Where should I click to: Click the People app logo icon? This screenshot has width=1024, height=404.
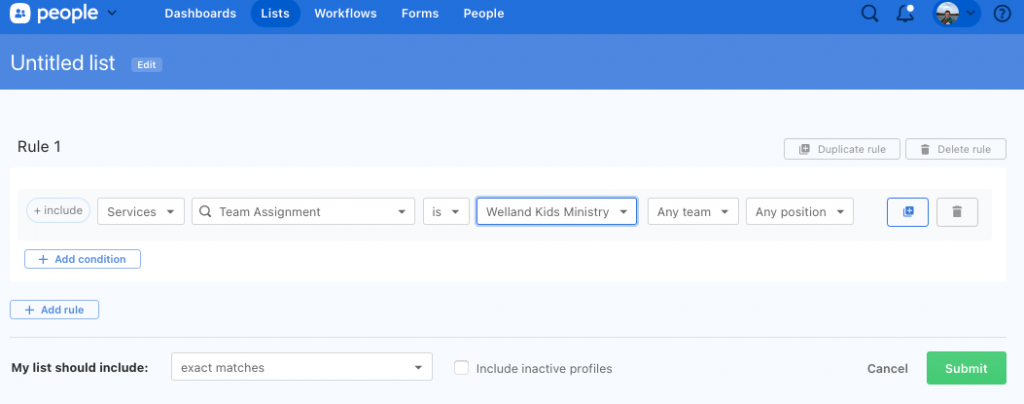20,14
